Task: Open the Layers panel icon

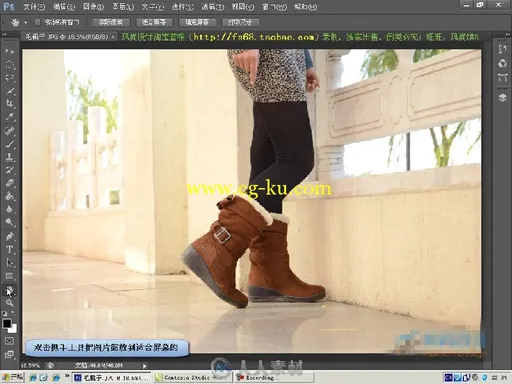Action: point(503,98)
